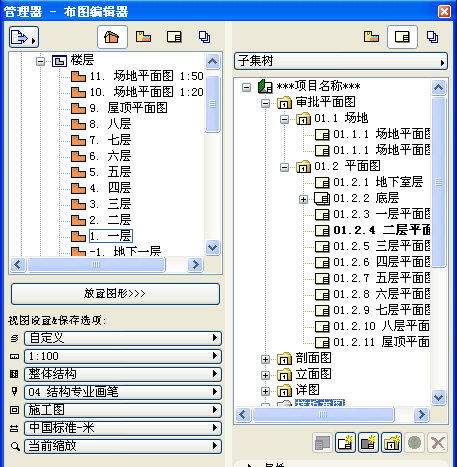This screenshot has height=467, width=457.
Task: Expand the 详图 subset
Action: [x=265, y=391]
